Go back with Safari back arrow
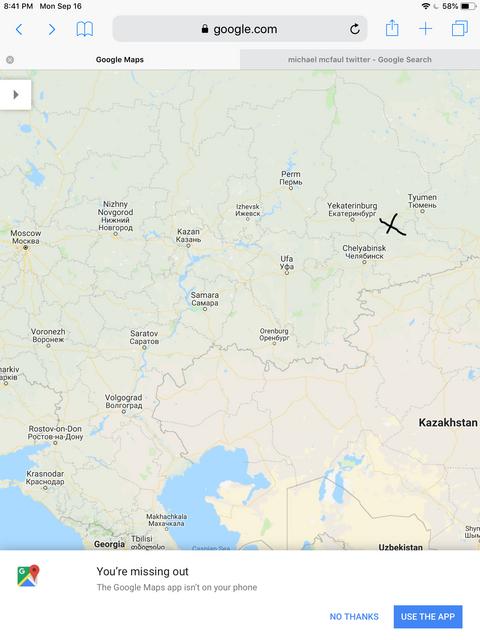Viewport: 480px width, 640px height. [x=19, y=29]
